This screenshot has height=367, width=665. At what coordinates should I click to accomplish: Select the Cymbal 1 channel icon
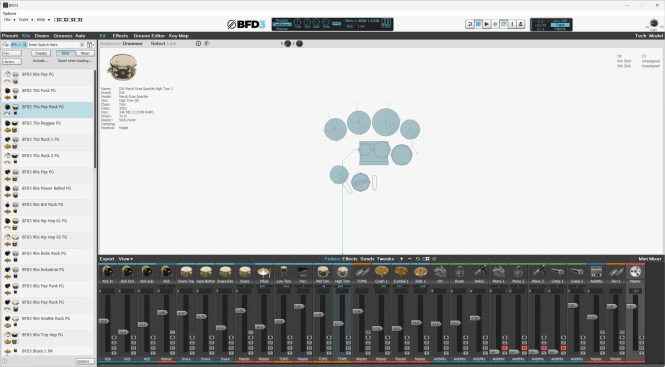click(x=401, y=272)
